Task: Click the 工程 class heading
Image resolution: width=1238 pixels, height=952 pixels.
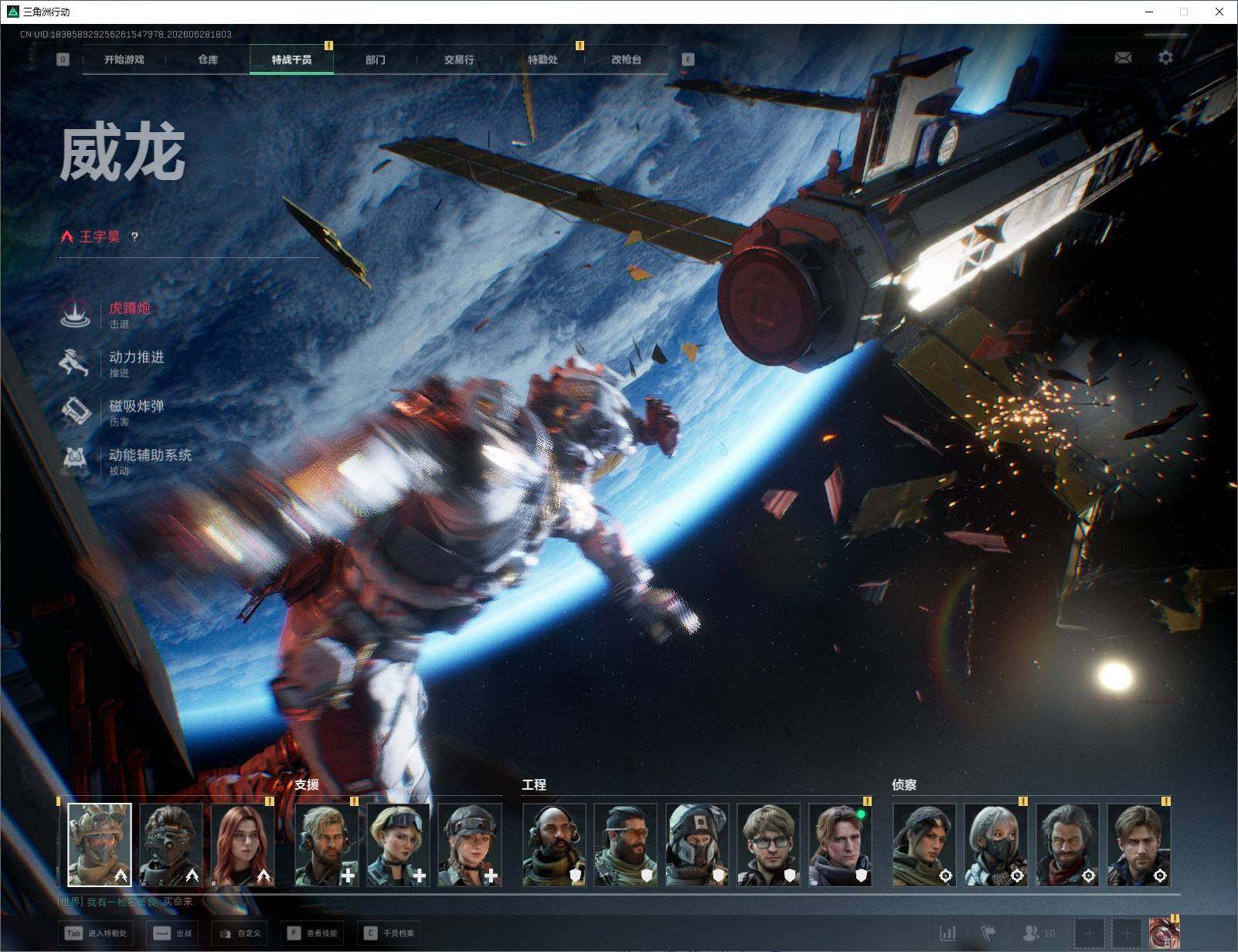Action: click(x=534, y=784)
